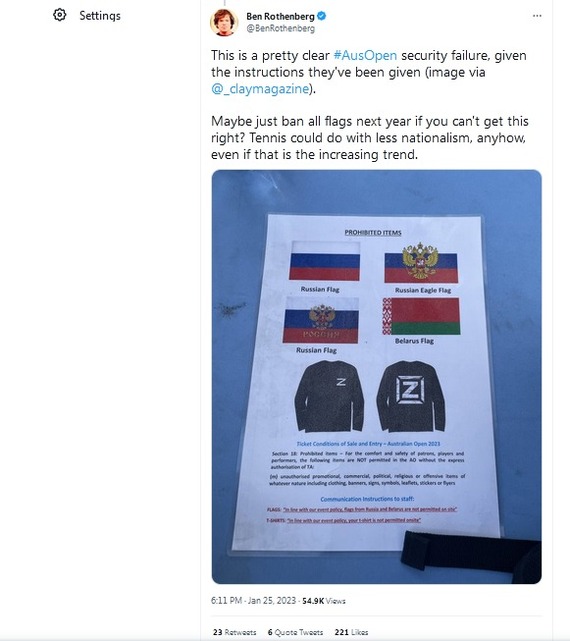Click the Russian Eagle Flag in the photo
Viewport: 570px width, 641px height.
pos(421,262)
